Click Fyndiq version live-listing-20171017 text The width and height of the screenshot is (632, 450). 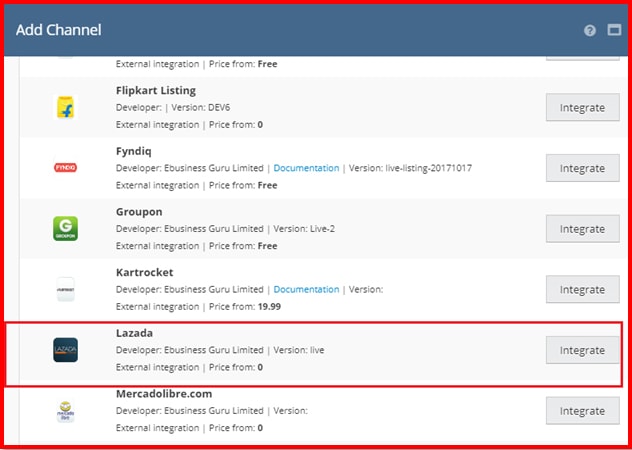click(410, 168)
